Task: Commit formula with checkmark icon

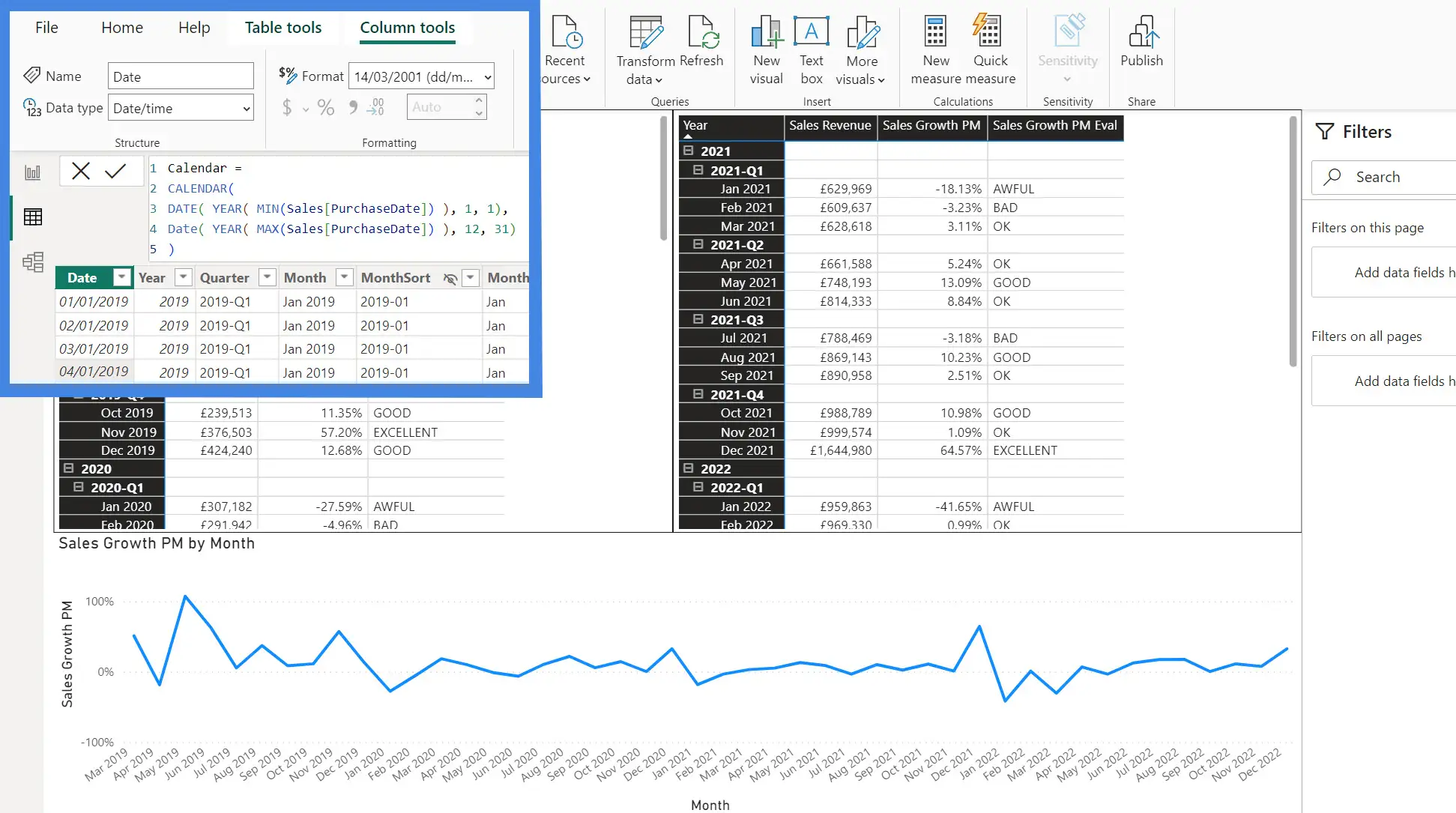Action: click(x=115, y=172)
